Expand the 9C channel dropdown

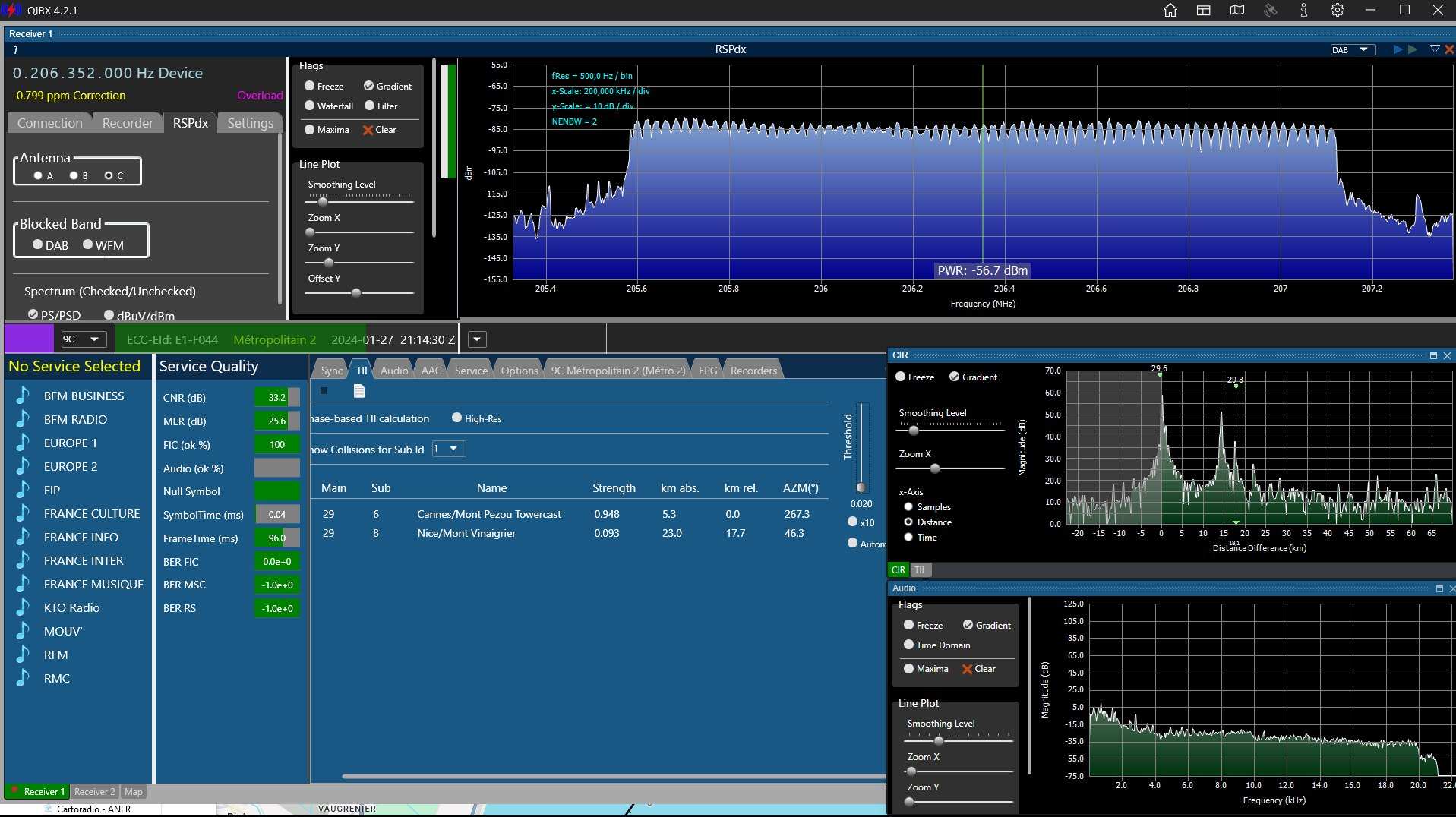click(83, 339)
